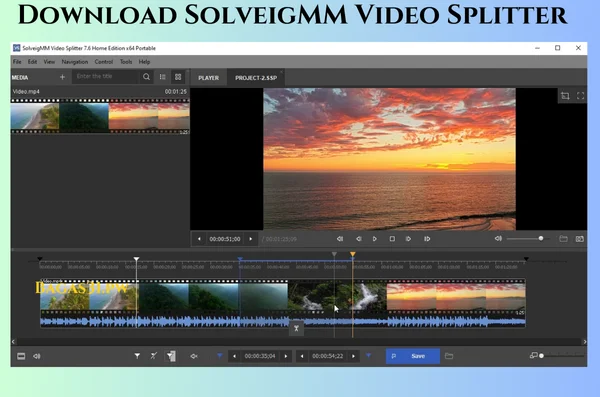Add a marker with the marker icon
Screen dimensions: 600x397
click(137, 356)
